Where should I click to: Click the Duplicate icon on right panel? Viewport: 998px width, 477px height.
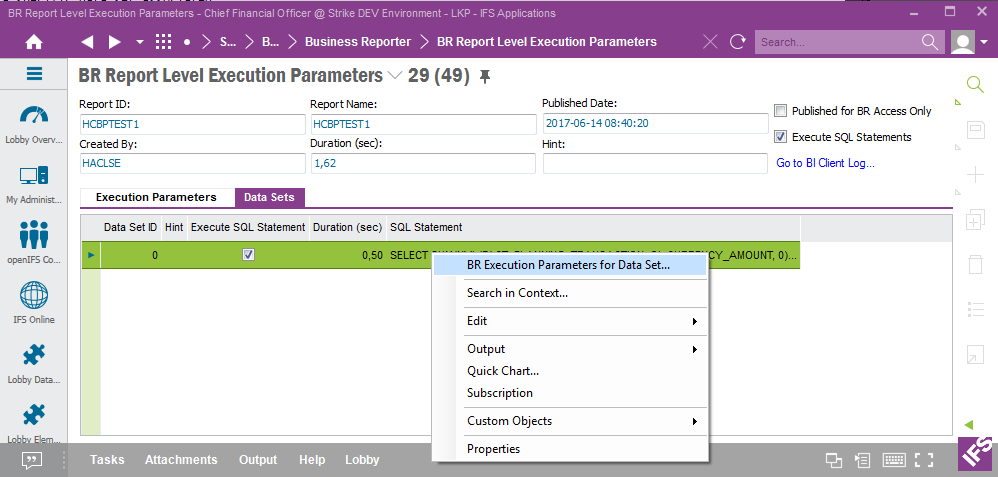click(976, 220)
